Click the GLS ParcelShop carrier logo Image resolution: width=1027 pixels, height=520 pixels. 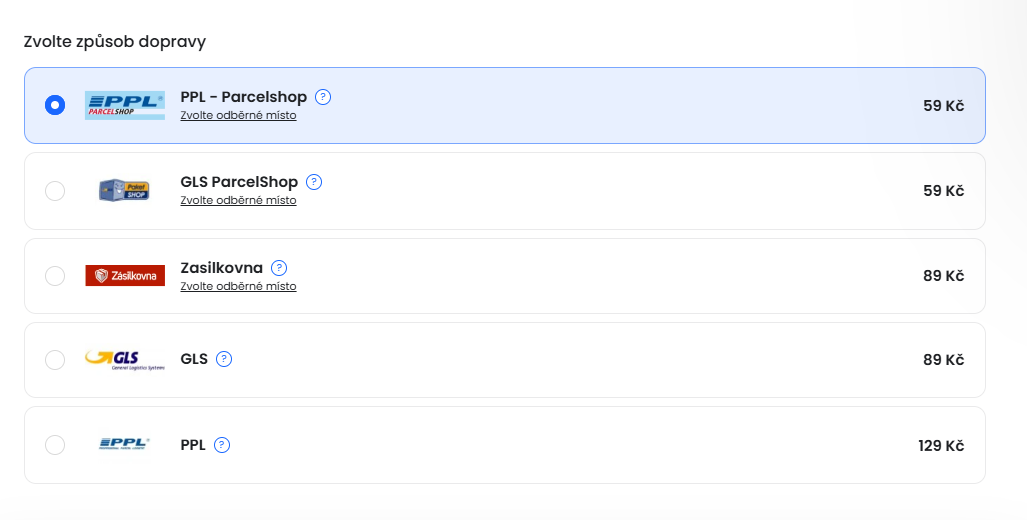click(125, 190)
